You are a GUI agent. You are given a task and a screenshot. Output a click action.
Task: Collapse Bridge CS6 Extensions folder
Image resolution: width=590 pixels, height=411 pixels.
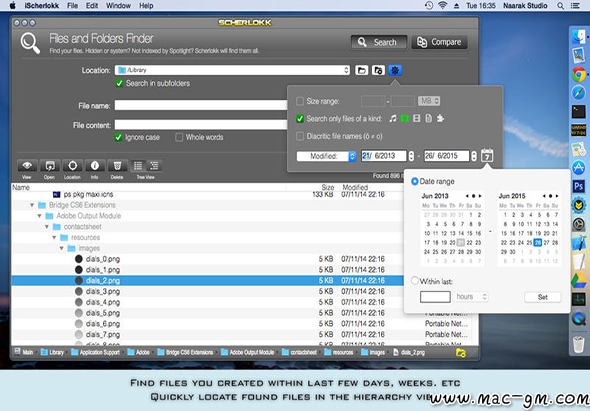(x=32, y=205)
